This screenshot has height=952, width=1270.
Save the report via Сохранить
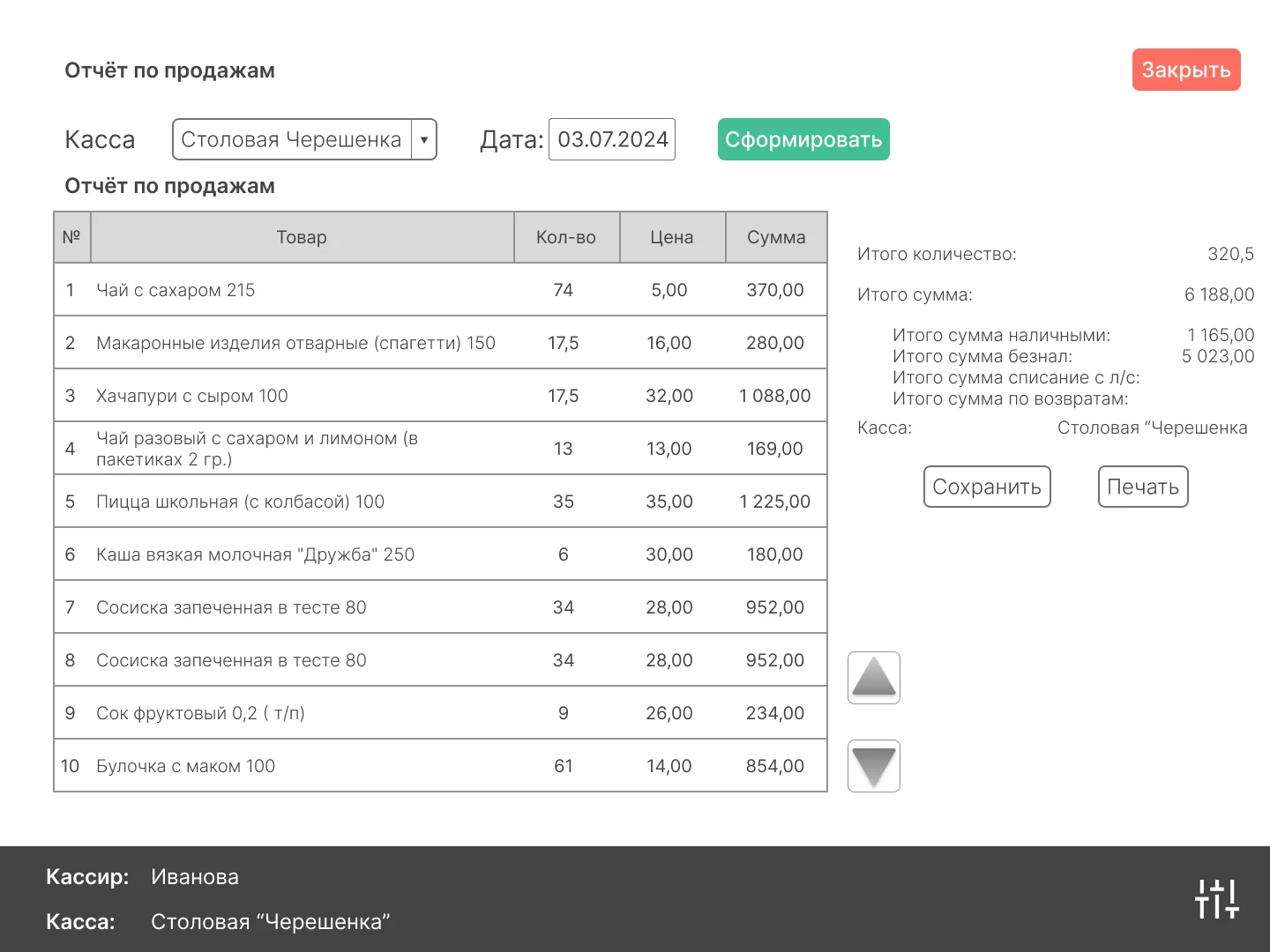pyautogui.click(x=987, y=487)
